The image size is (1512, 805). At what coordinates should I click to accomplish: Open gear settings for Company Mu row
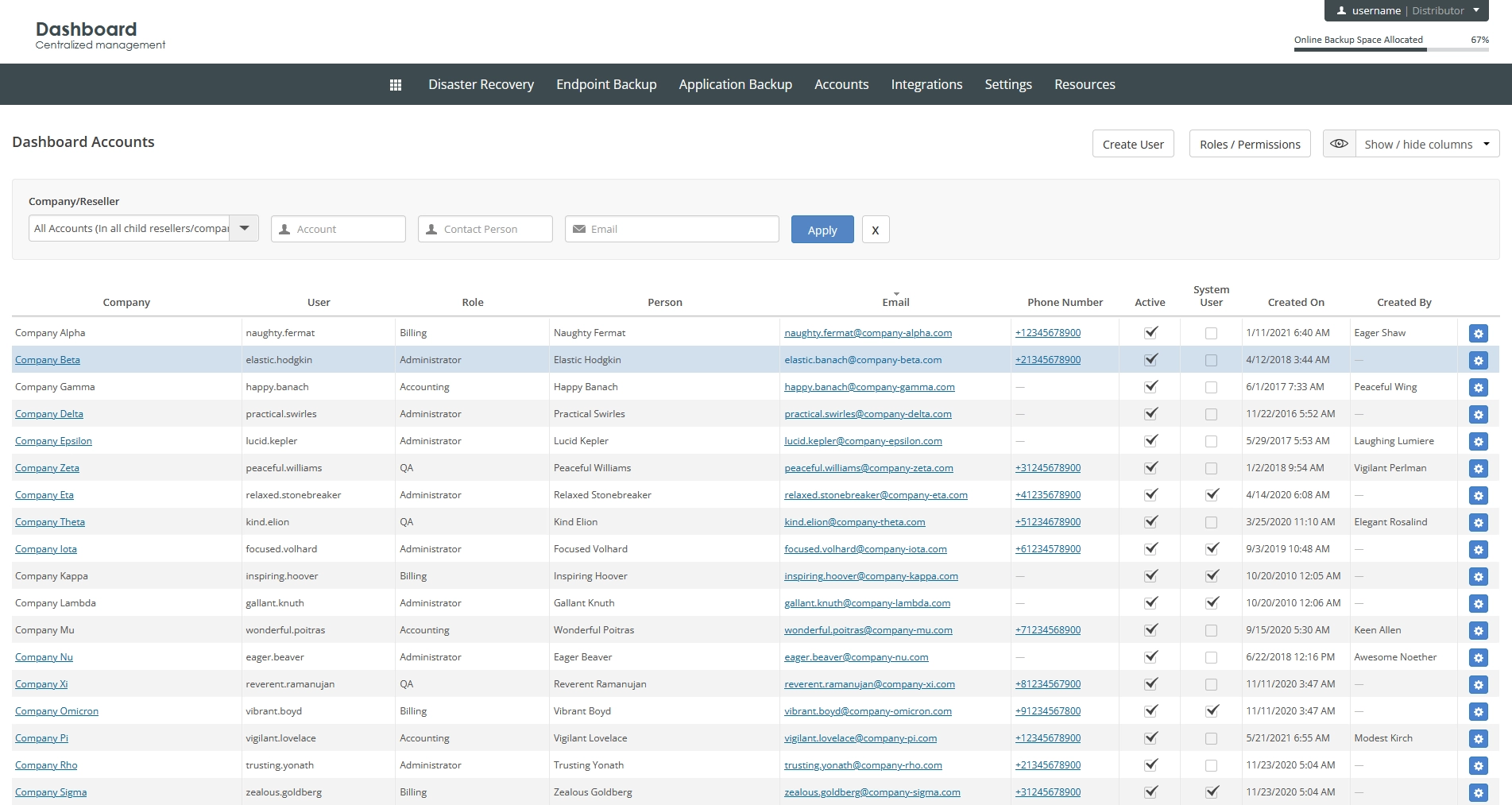1478,631
